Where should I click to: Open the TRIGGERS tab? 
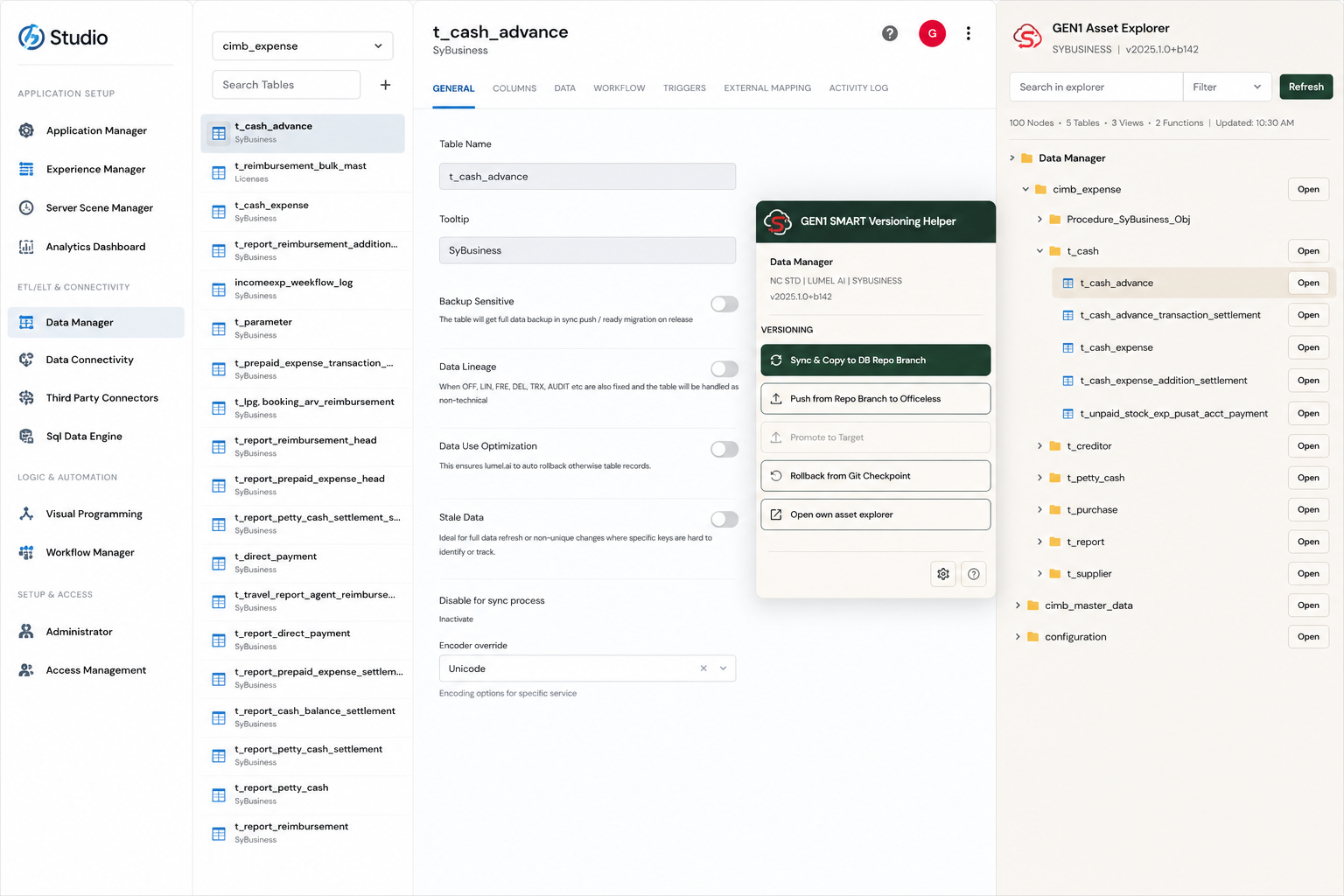coord(684,88)
